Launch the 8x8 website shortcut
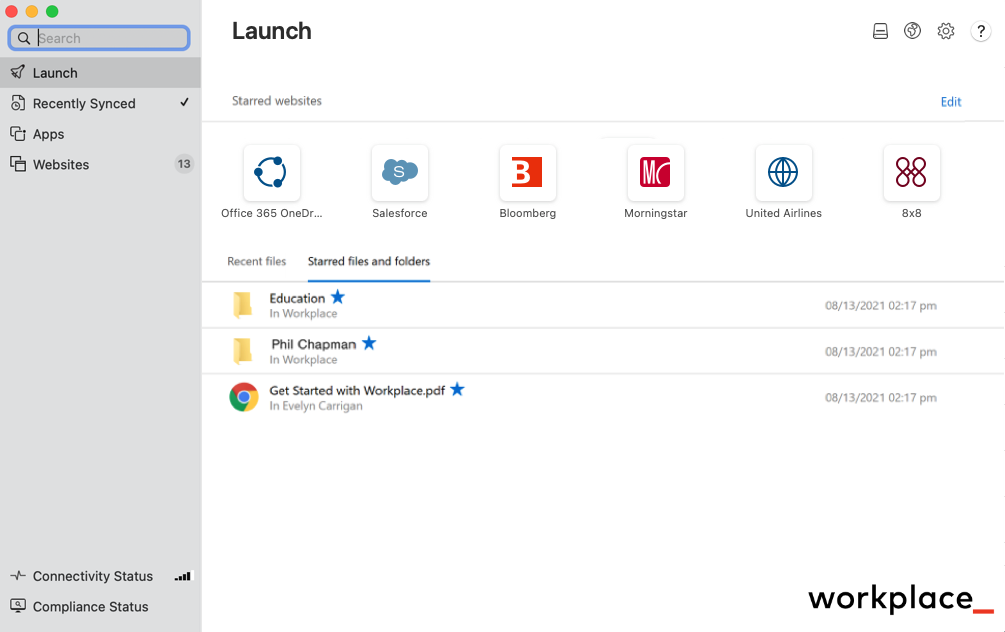 (911, 172)
